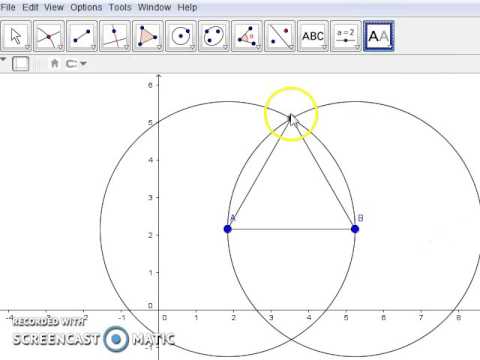Open the Edit menu
Image resolution: width=480 pixels, height=360 pixels.
(x=30, y=7)
